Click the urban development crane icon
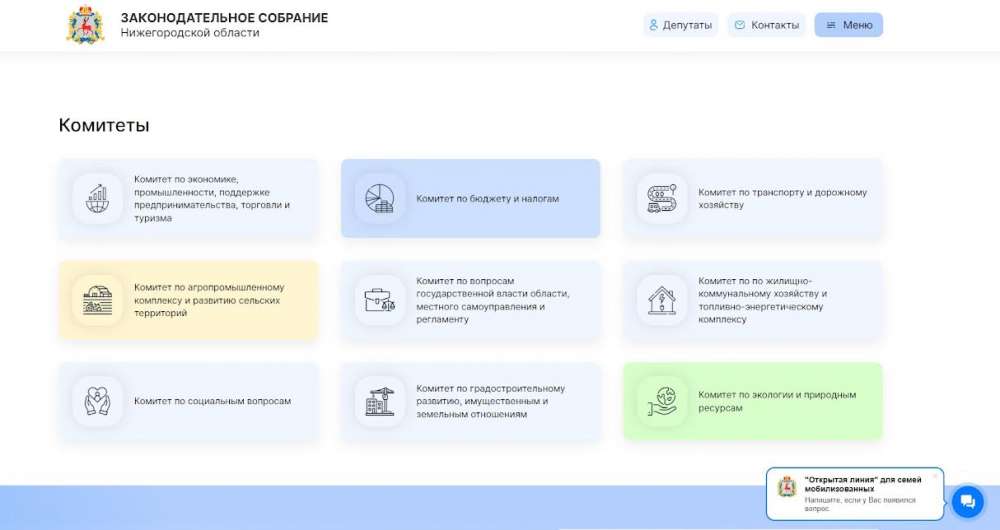Viewport: 1000px width, 530px height. point(379,401)
